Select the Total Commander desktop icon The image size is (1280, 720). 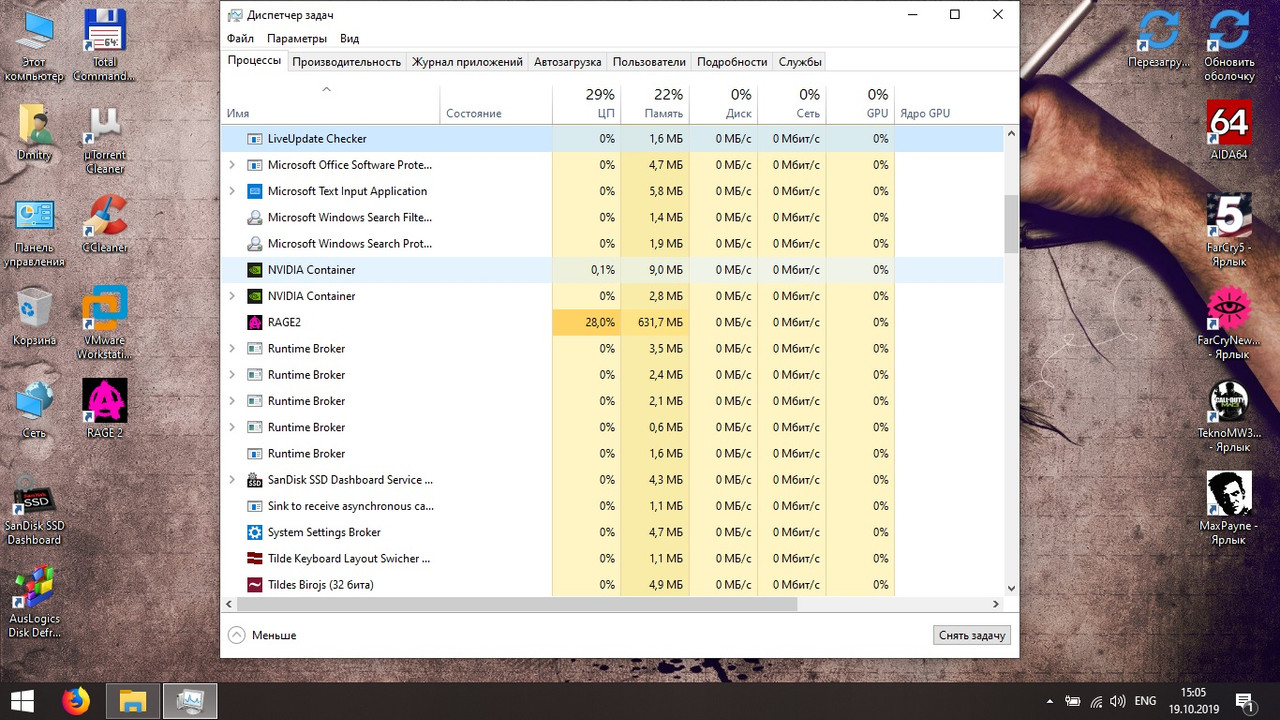[104, 45]
